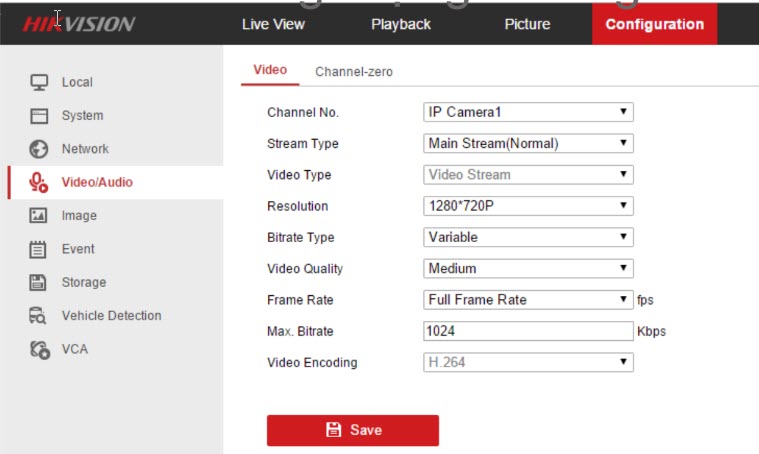Open the Frame Rate dropdown

click(x=528, y=299)
